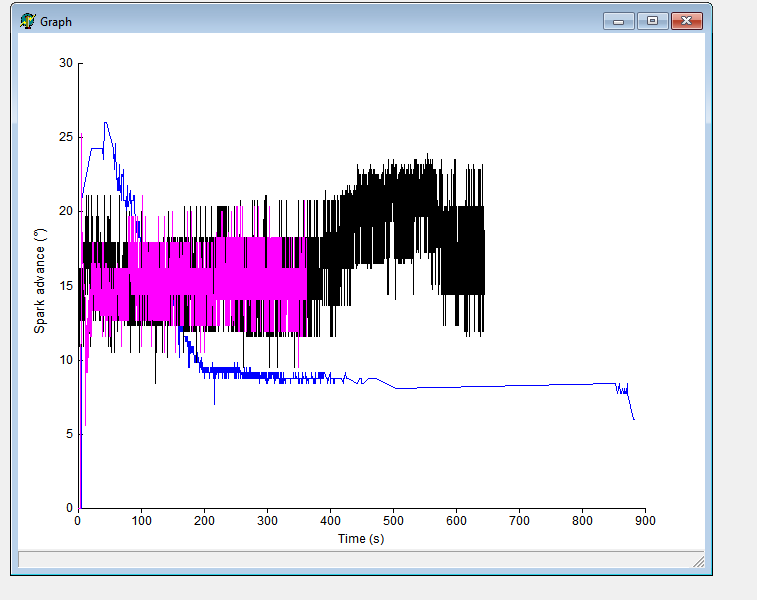Click the 500 tick label on time axis
Viewport: 757px width, 600px height.
(x=393, y=521)
